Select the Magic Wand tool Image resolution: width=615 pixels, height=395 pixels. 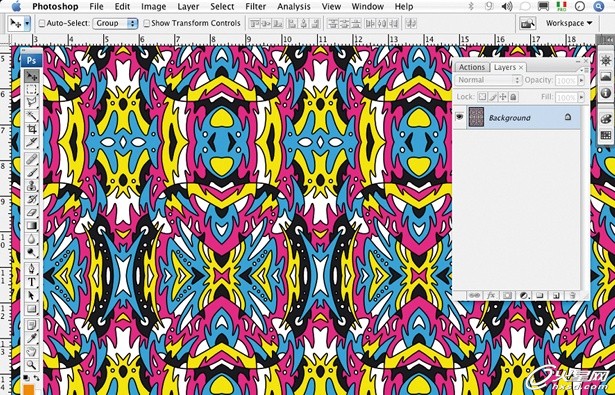pos(31,116)
